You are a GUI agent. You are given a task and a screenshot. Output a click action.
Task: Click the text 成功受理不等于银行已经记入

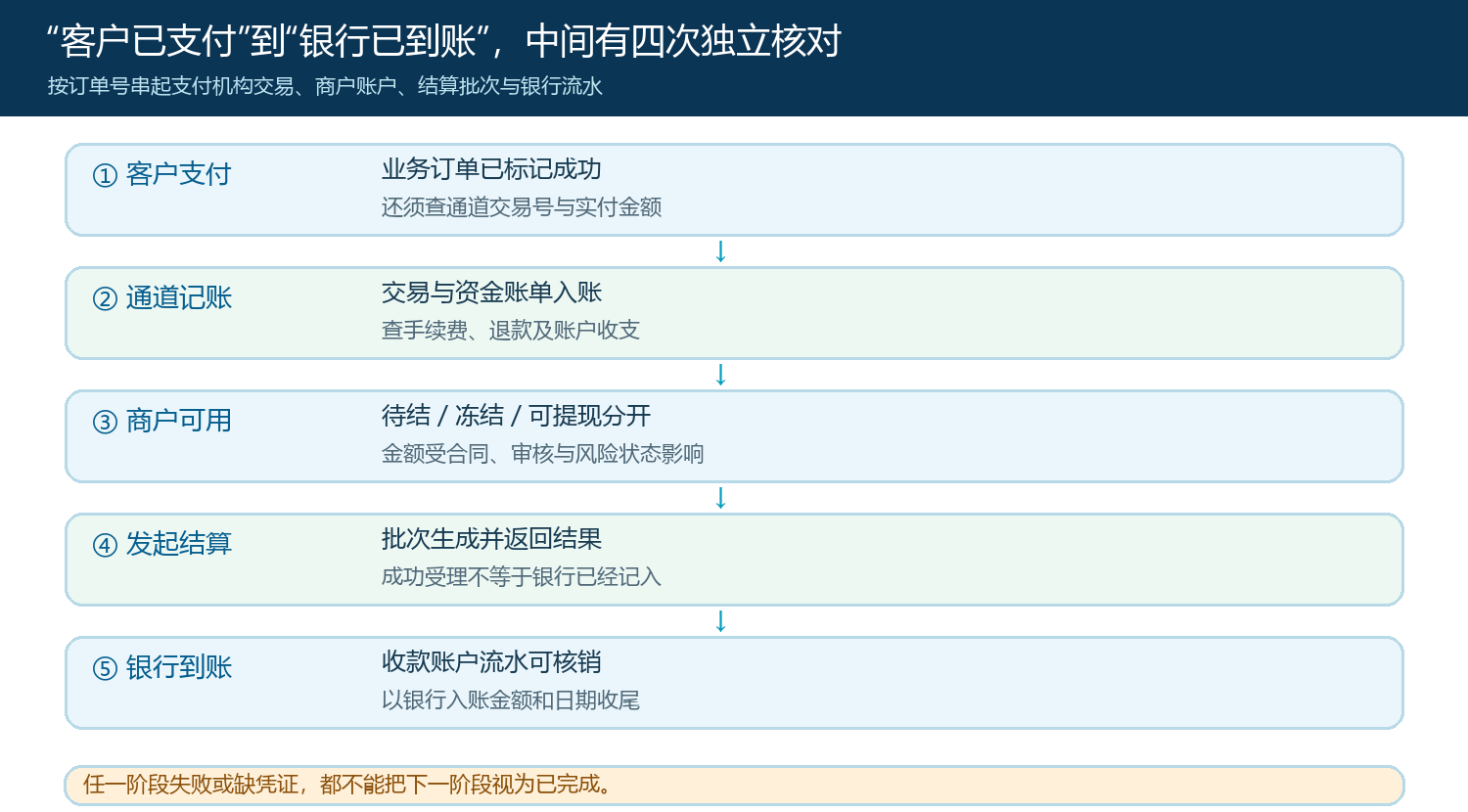click(522, 576)
